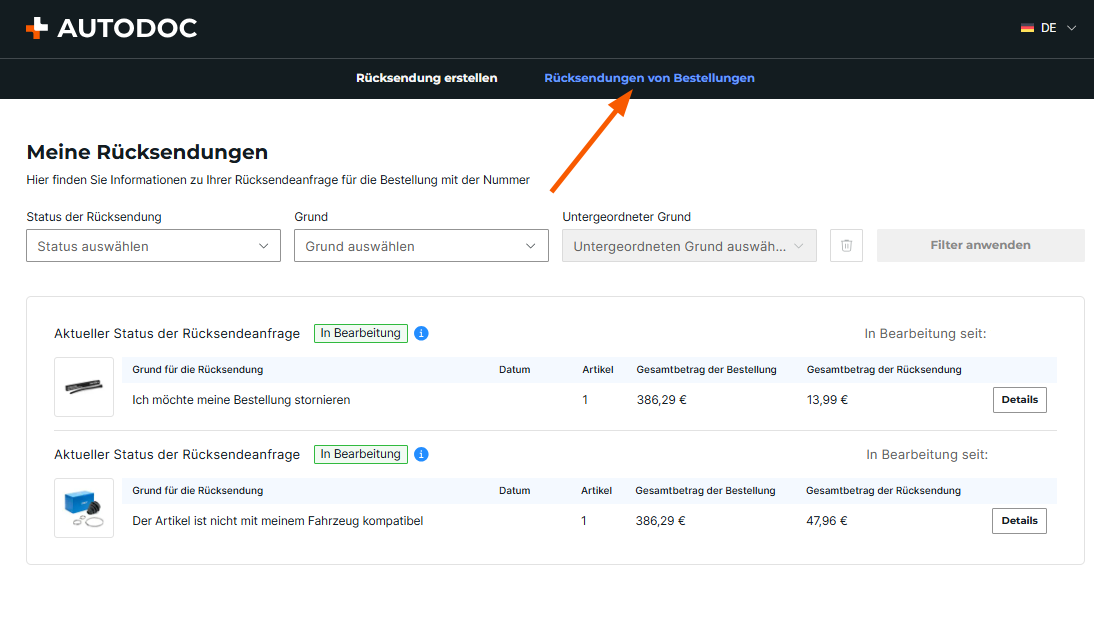
Task: Click the trash icon to clear filters
Action: [846, 246]
